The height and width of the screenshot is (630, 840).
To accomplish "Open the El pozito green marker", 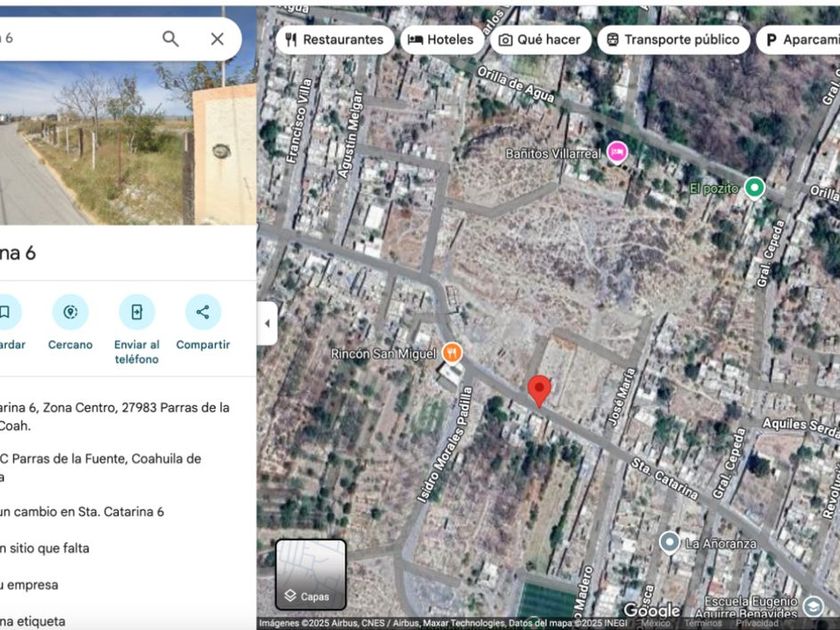I will tap(755, 188).
